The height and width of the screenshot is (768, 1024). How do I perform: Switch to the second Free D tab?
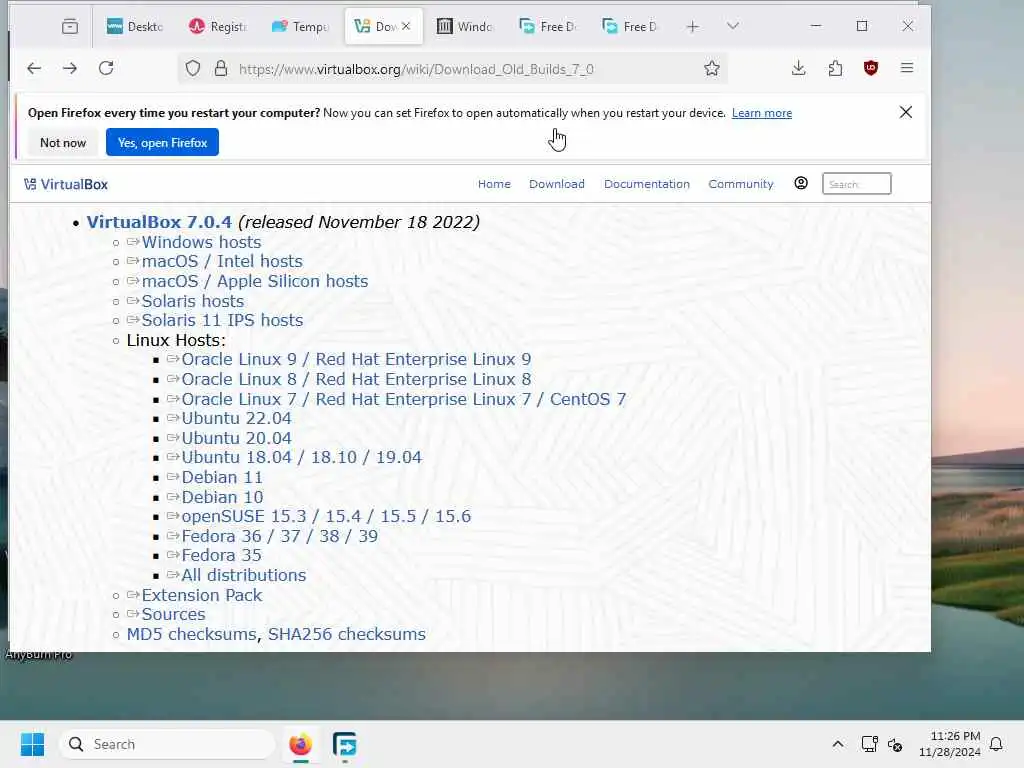[x=631, y=26]
